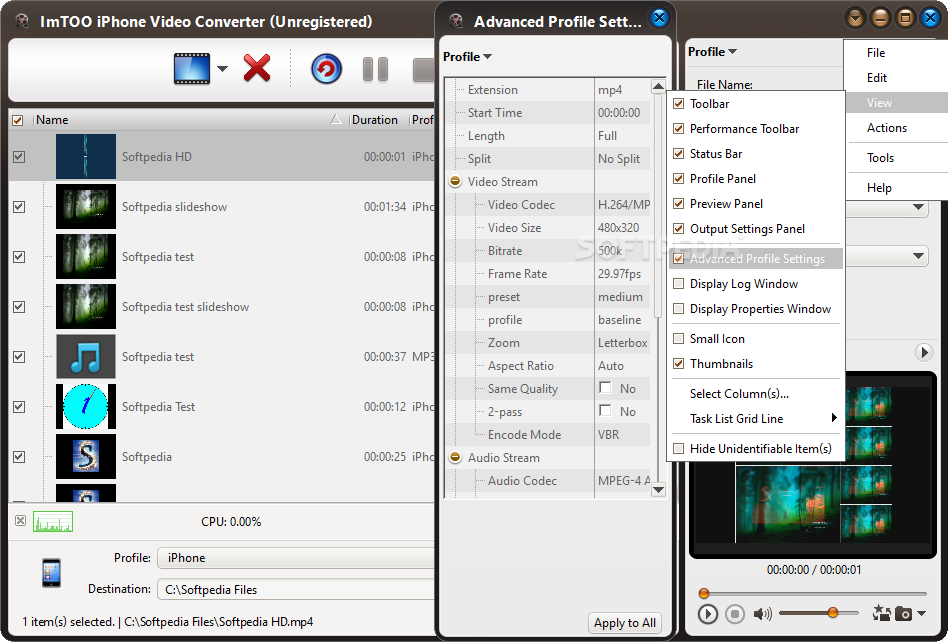The height and width of the screenshot is (642, 948).
Task: Click Apply to All button
Action: (x=625, y=623)
